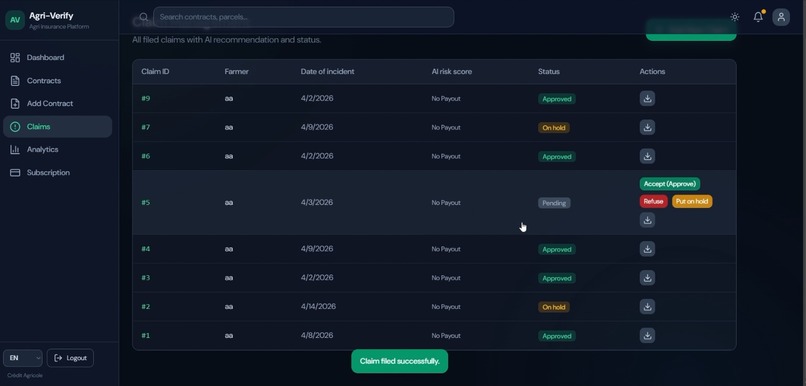Open claim ID #2
Image resolution: width=806 pixels, height=386 pixels.
click(x=145, y=306)
